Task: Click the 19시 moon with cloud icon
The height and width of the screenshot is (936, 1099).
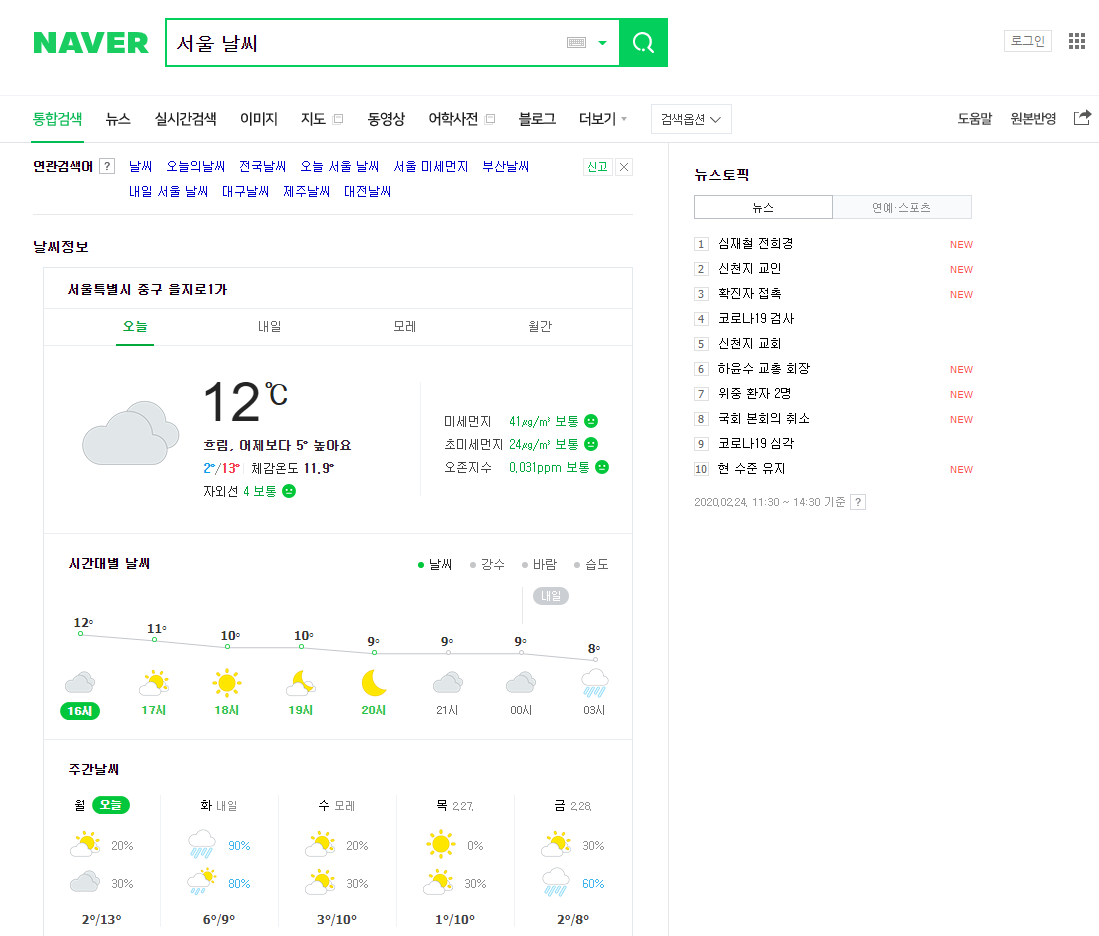Action: 301,682
